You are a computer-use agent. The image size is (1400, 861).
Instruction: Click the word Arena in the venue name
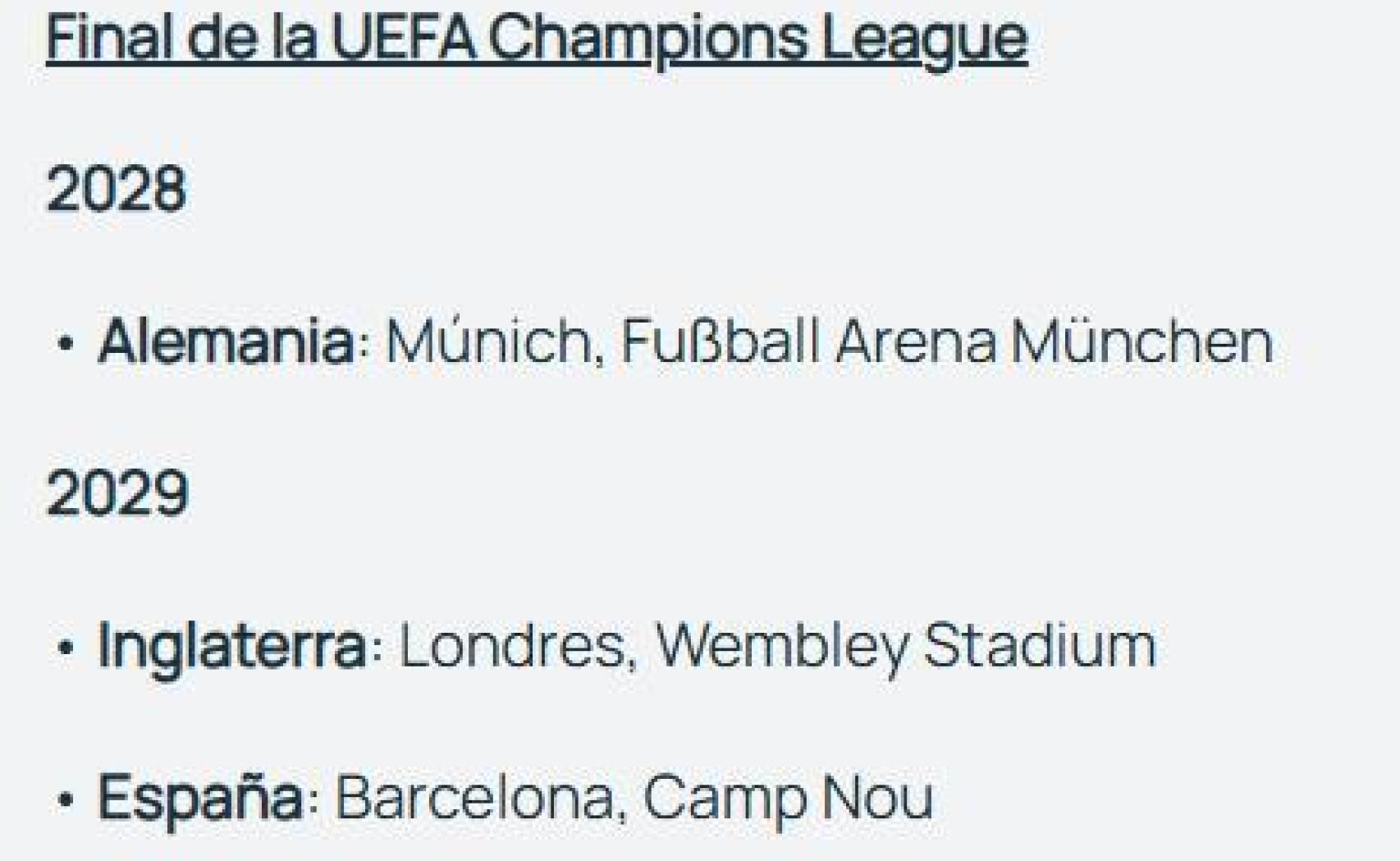[x=916, y=341]
